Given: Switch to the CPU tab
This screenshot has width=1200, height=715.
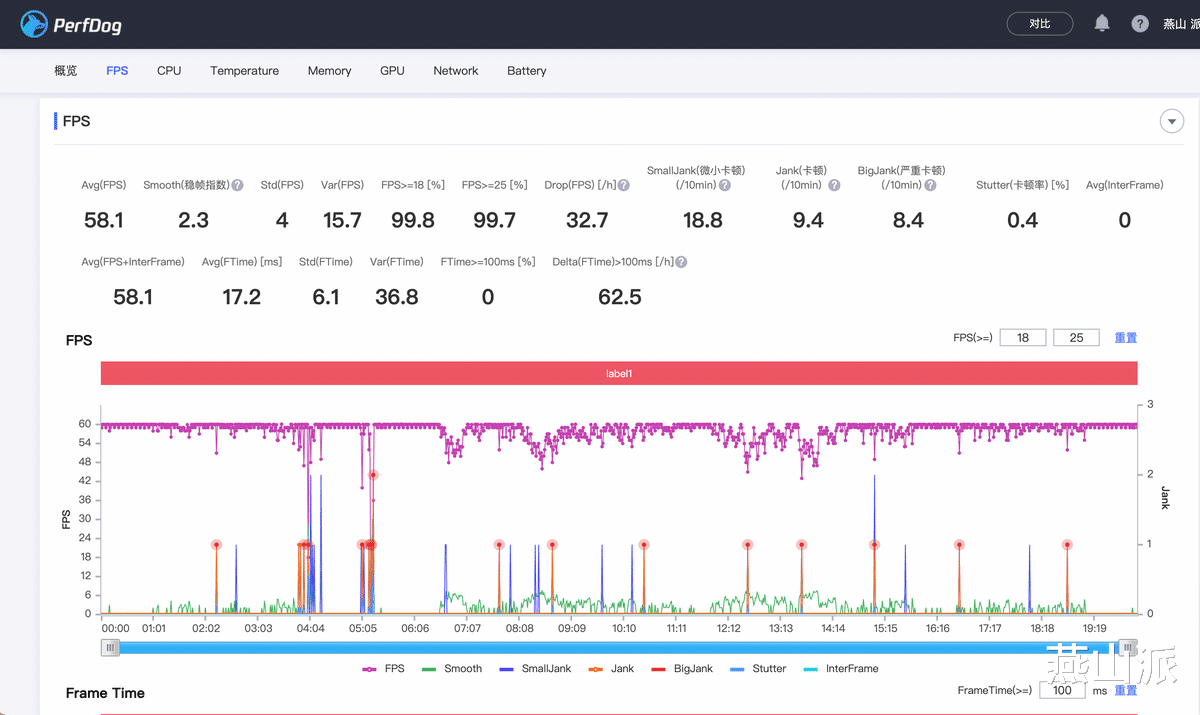Looking at the screenshot, I should [x=169, y=71].
